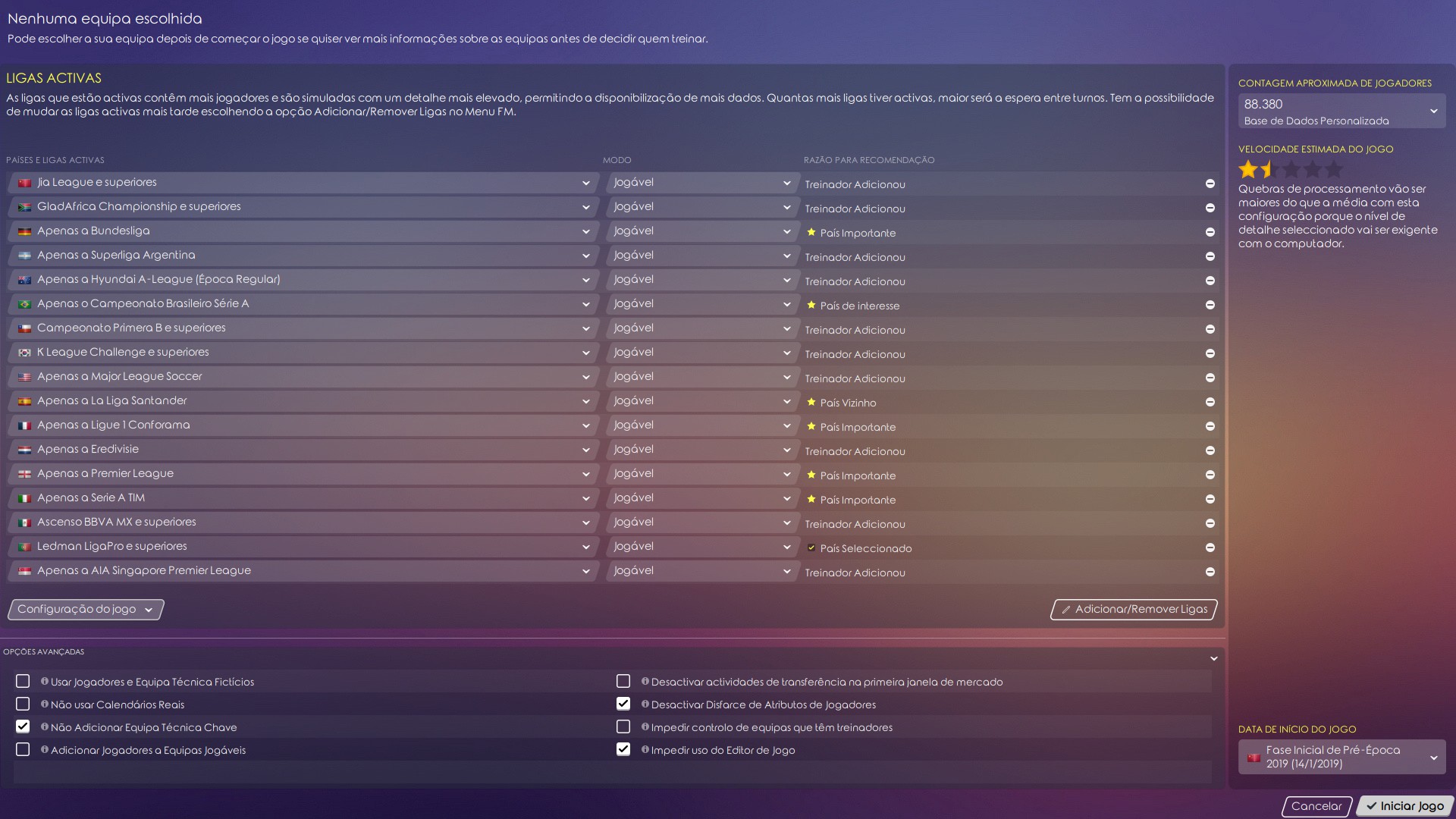Remove La Liga Santander using minus icon
The width and height of the screenshot is (1456, 819).
pos(1210,402)
